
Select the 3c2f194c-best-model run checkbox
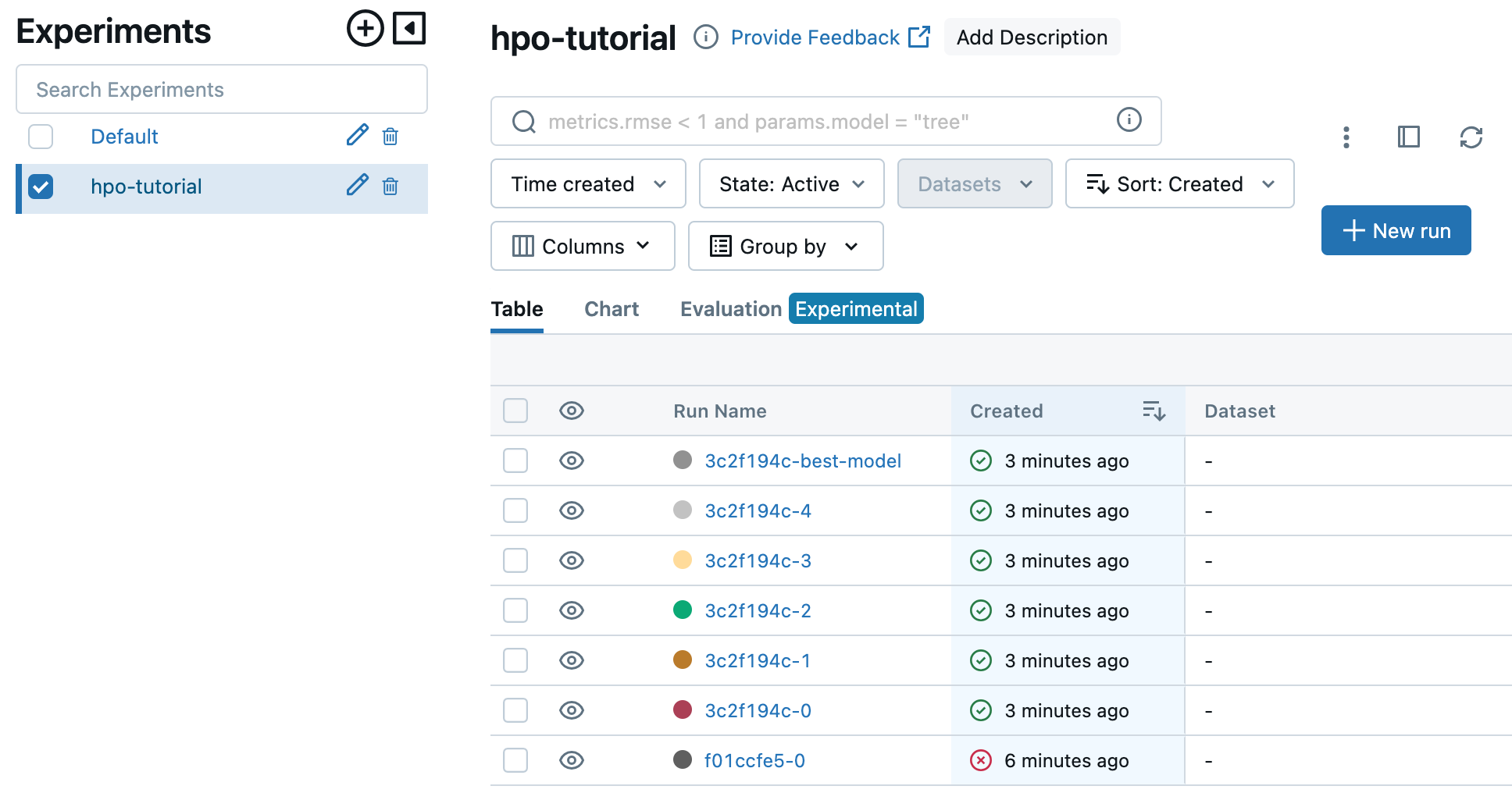[x=515, y=461]
